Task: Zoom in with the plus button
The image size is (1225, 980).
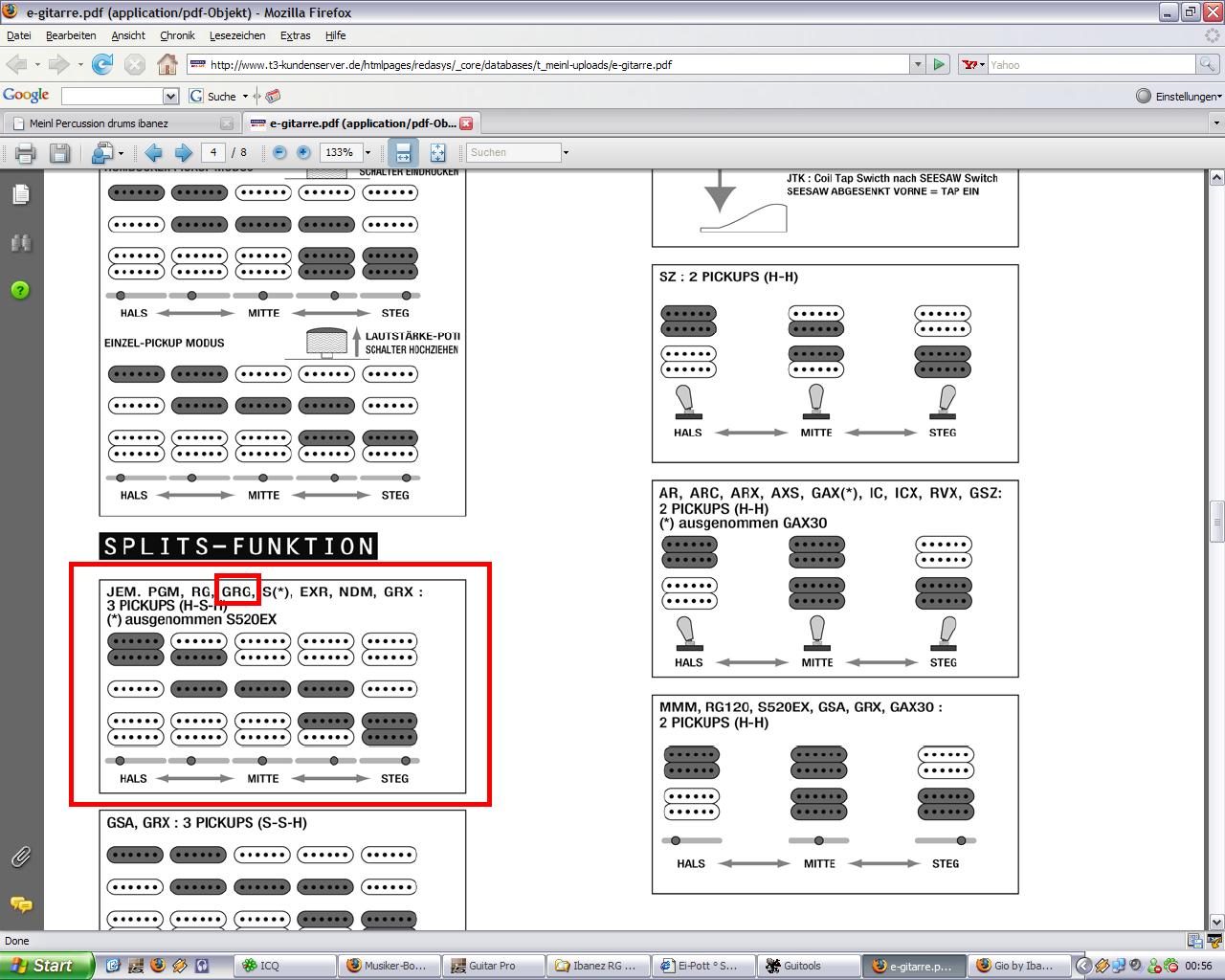Action: pyautogui.click(x=303, y=152)
